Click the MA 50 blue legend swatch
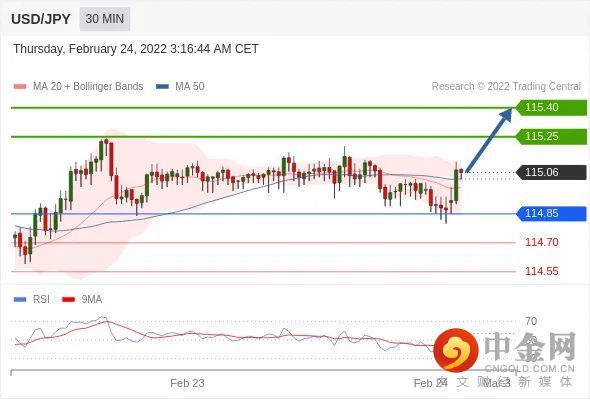The image size is (590, 400). [x=162, y=87]
